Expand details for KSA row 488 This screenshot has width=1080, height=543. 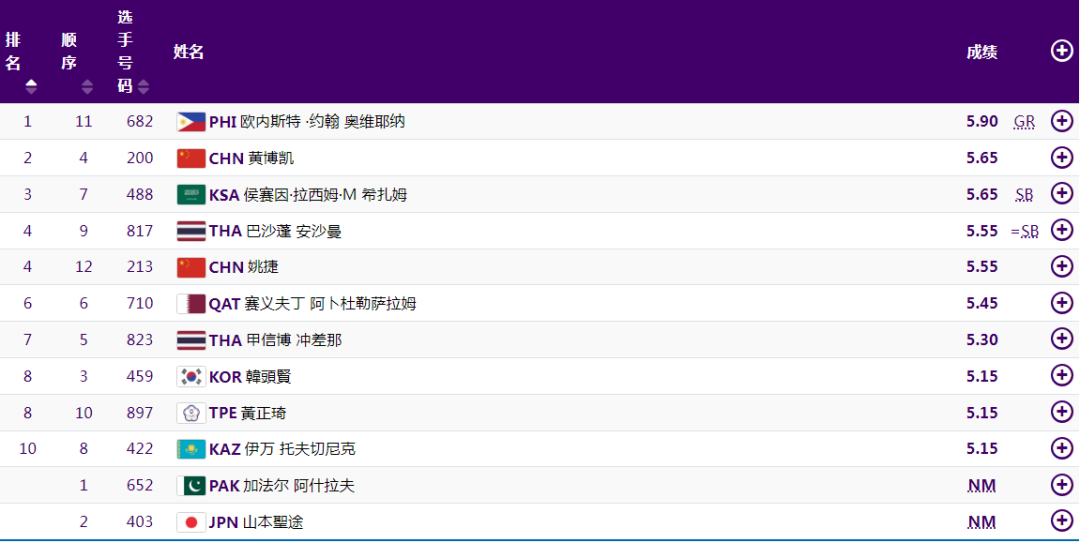pos(1061,194)
